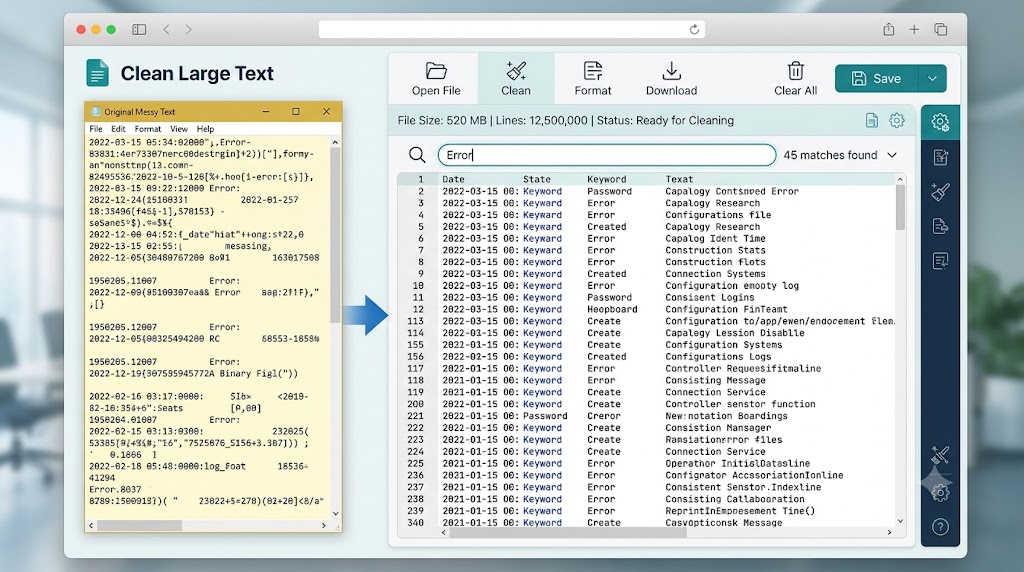
Task: Select row with ReprintInEmppesement Tine()
Action: [x=647, y=511]
